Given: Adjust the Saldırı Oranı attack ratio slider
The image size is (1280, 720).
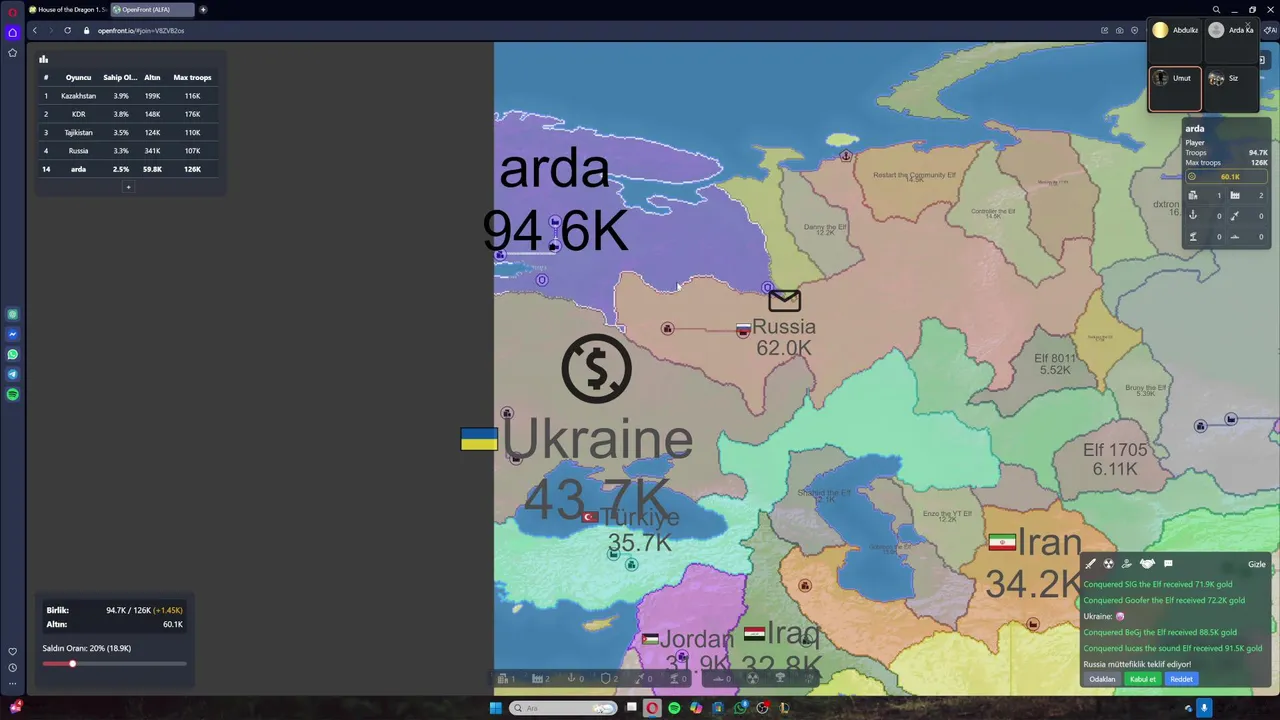Looking at the screenshot, I should (114, 663).
